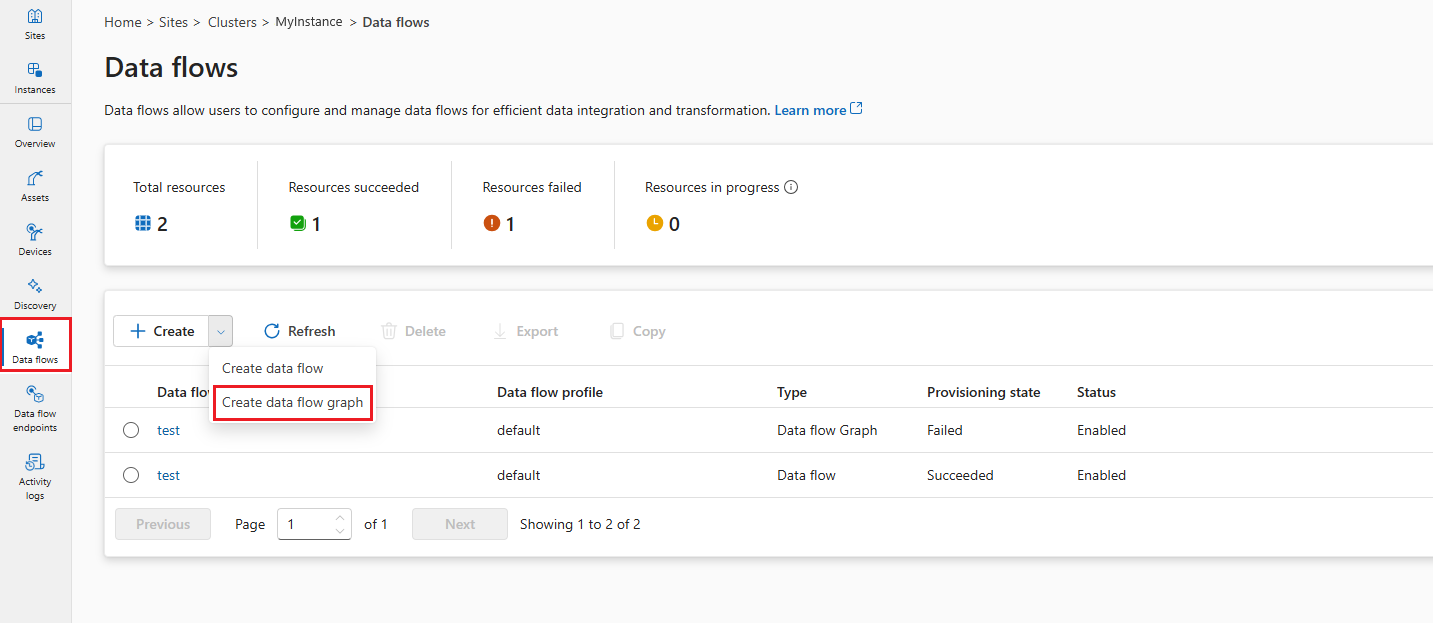Choose Create data flow
The width and height of the screenshot is (1433, 623).
(273, 367)
